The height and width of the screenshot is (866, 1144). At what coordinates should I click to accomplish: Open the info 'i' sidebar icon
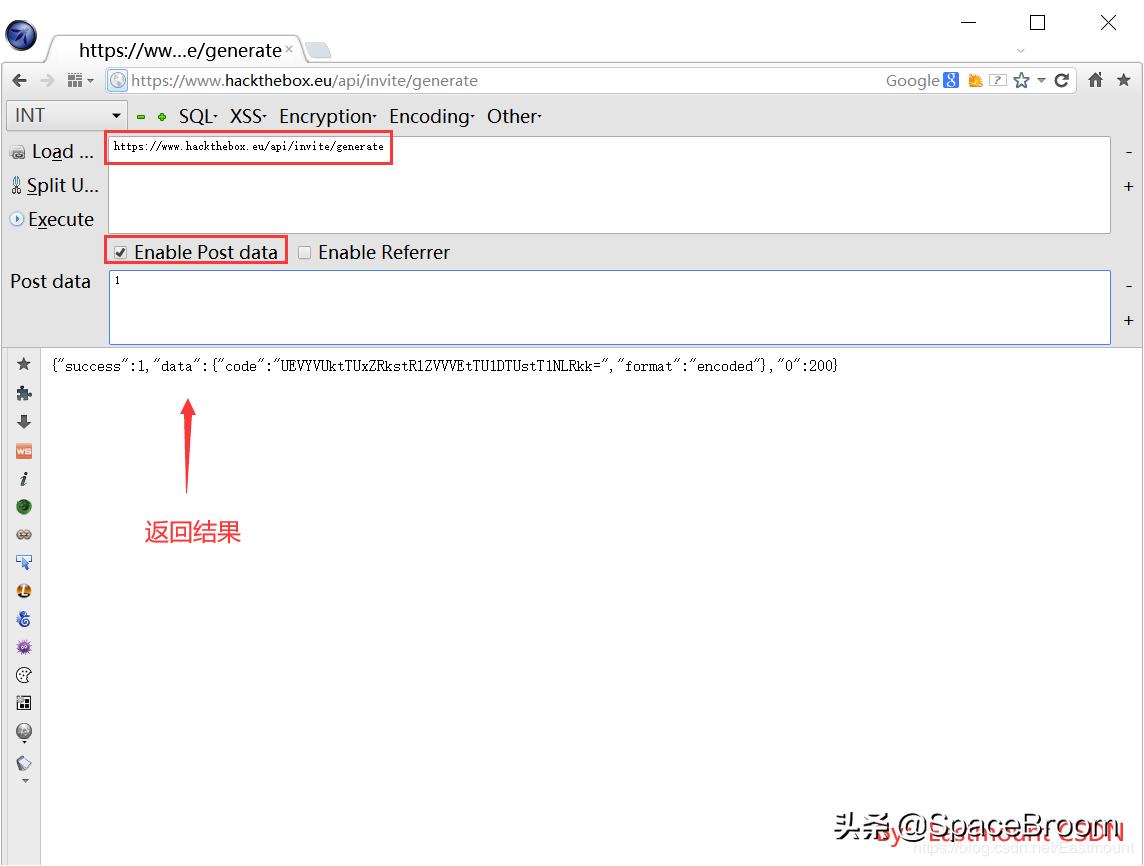[23, 478]
